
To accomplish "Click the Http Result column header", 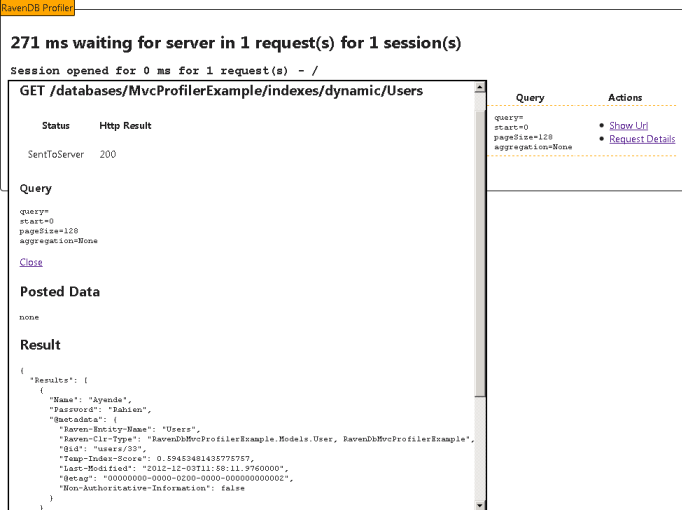I will click(125, 126).
